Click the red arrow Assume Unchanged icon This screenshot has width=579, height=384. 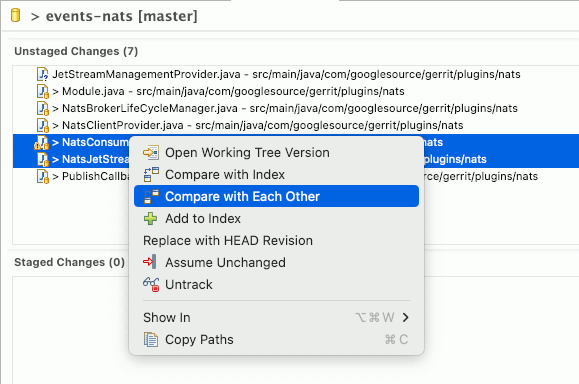pyautogui.click(x=150, y=262)
